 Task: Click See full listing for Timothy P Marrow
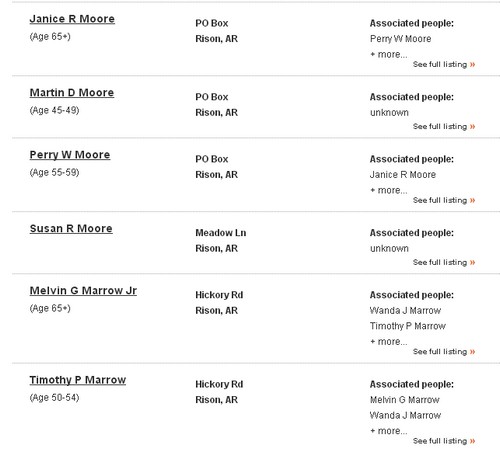[x=444, y=441]
